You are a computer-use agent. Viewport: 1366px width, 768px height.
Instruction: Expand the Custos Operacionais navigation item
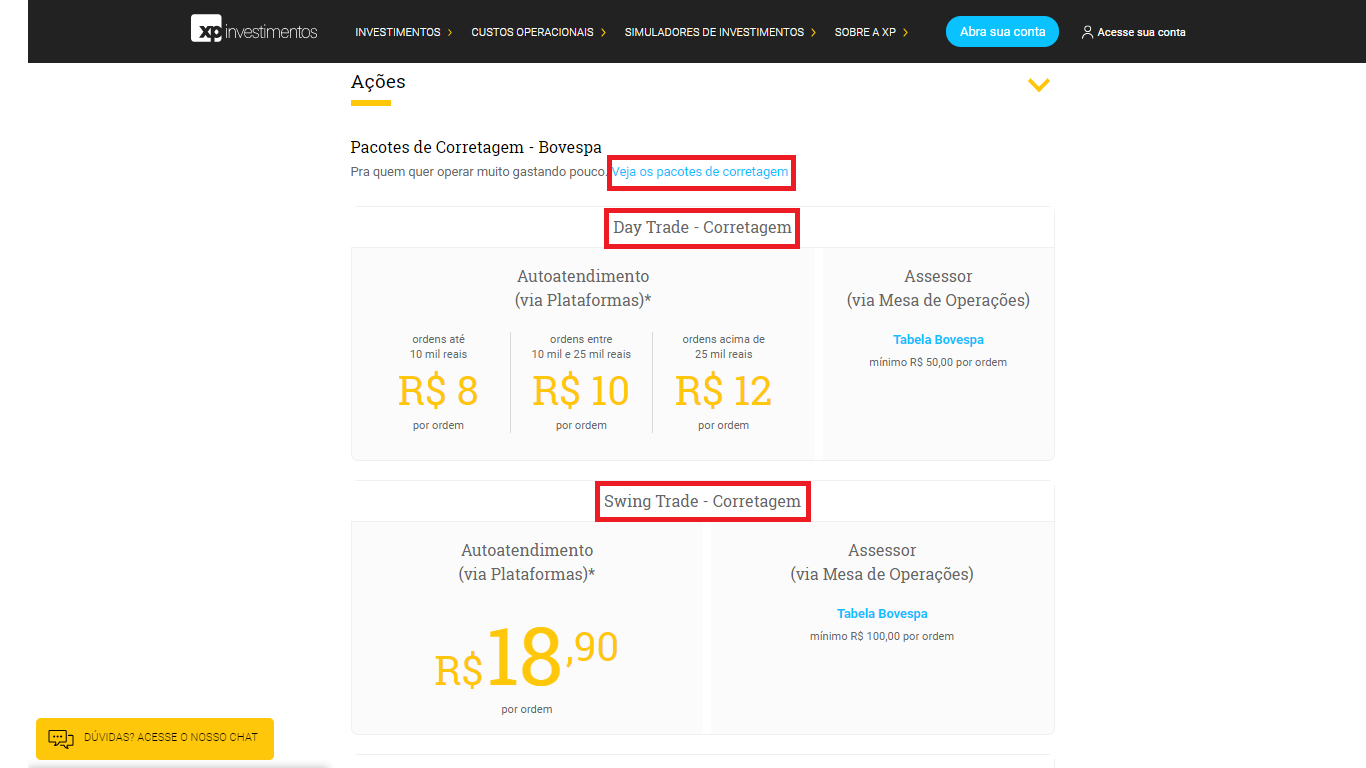pyautogui.click(x=532, y=32)
